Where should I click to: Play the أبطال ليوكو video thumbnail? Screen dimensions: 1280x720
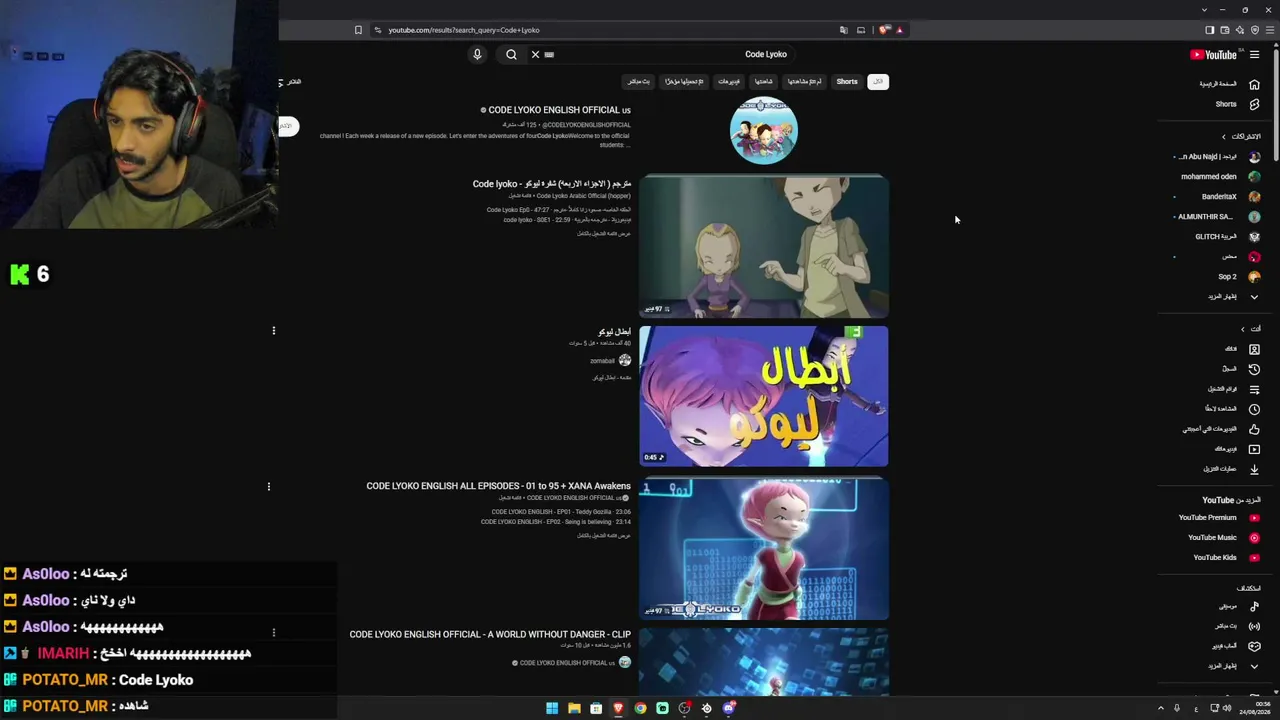(x=764, y=396)
